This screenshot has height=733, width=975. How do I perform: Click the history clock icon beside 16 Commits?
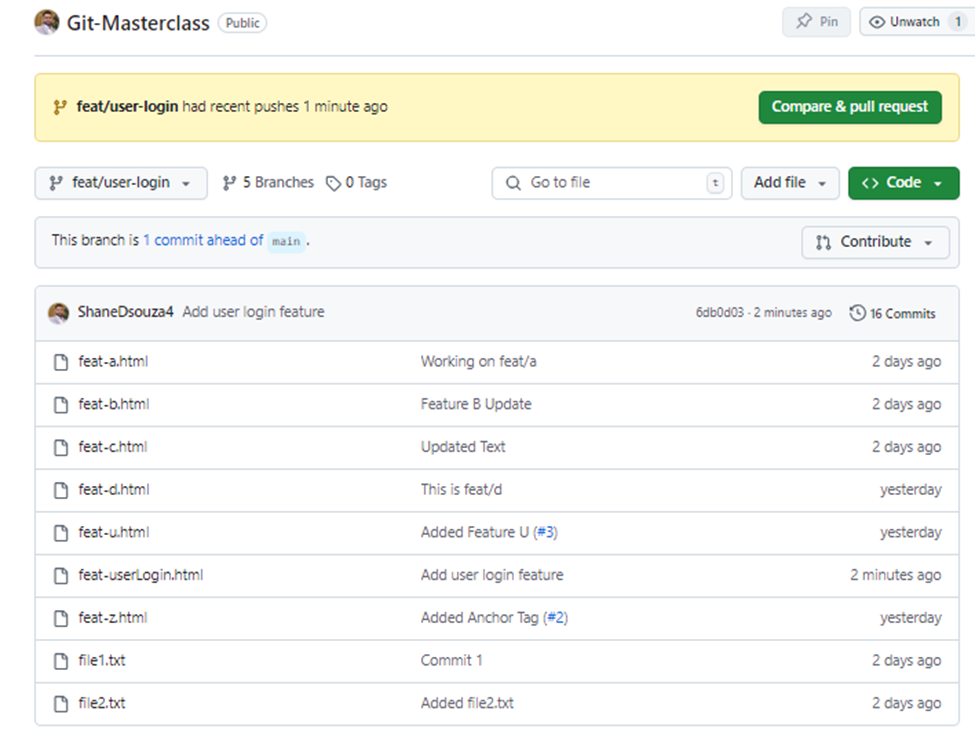(857, 313)
